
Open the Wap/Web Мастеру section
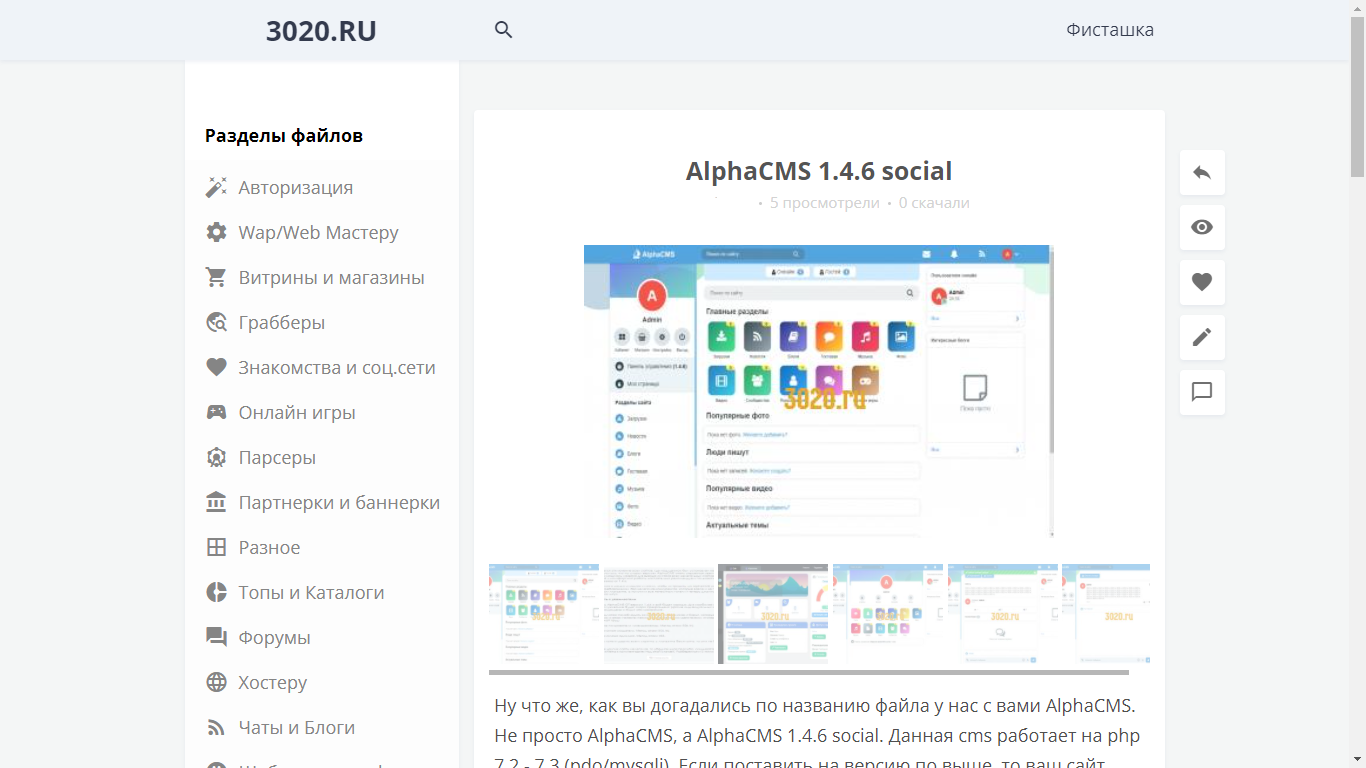tap(318, 233)
